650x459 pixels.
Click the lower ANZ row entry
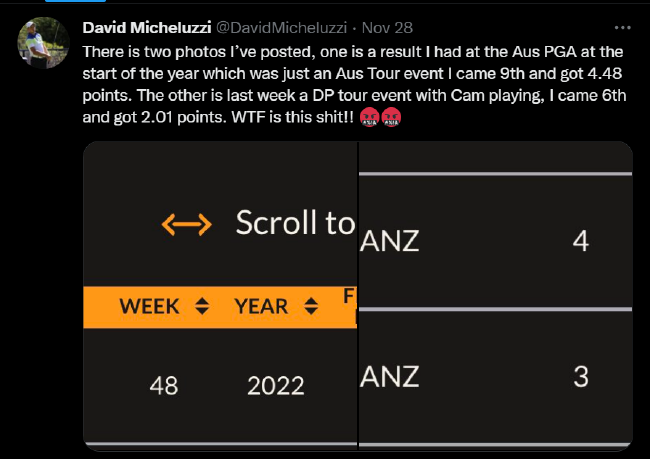[495, 377]
